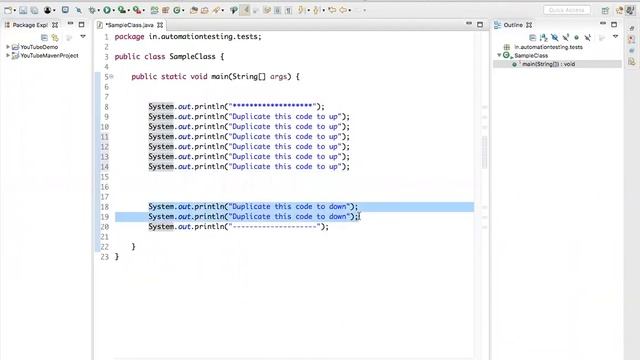Click the Previous Annotation icon
This screenshot has height=360, width=640.
(316, 10)
